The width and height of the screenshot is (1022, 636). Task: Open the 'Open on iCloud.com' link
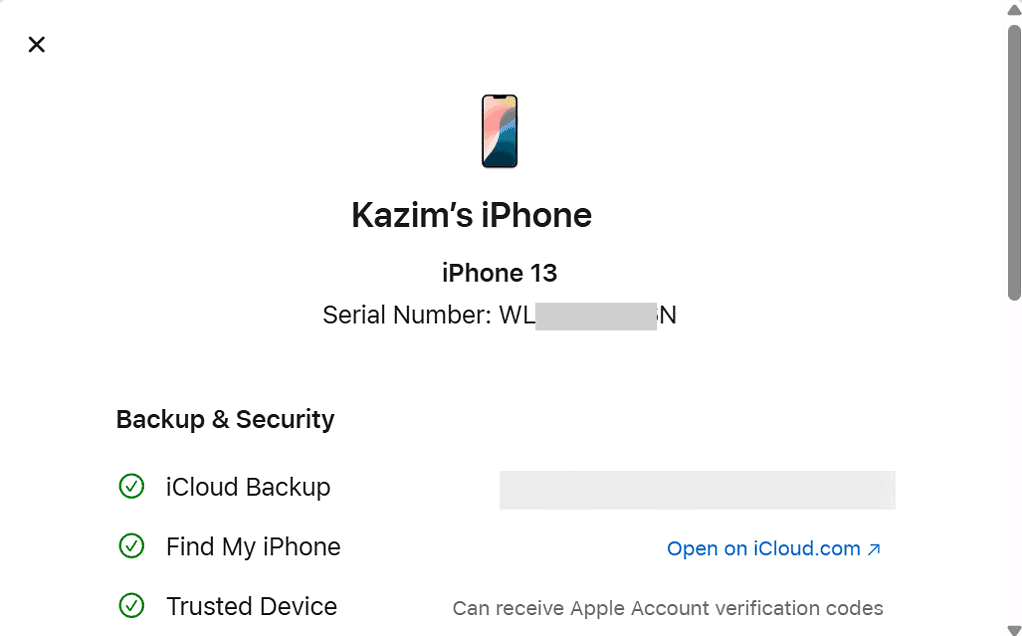tap(763, 548)
